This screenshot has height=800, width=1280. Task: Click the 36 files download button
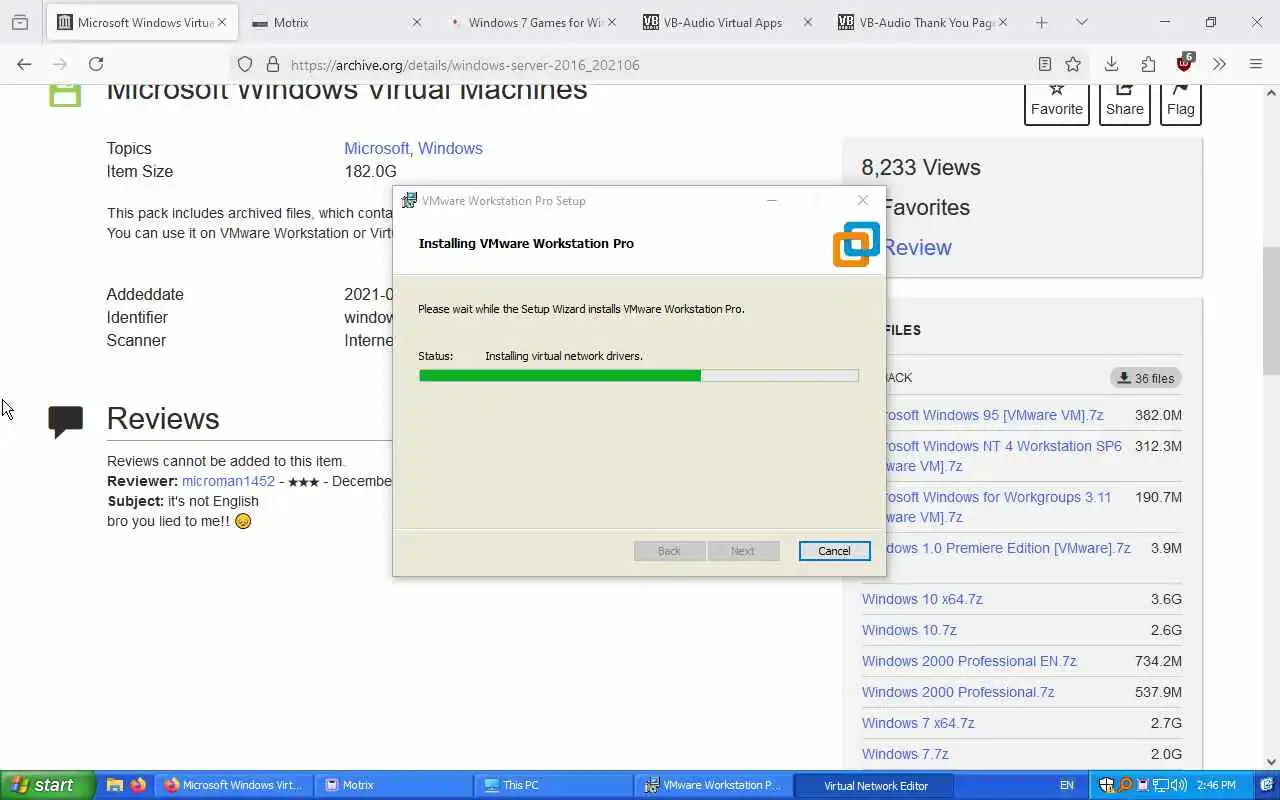coord(1146,378)
